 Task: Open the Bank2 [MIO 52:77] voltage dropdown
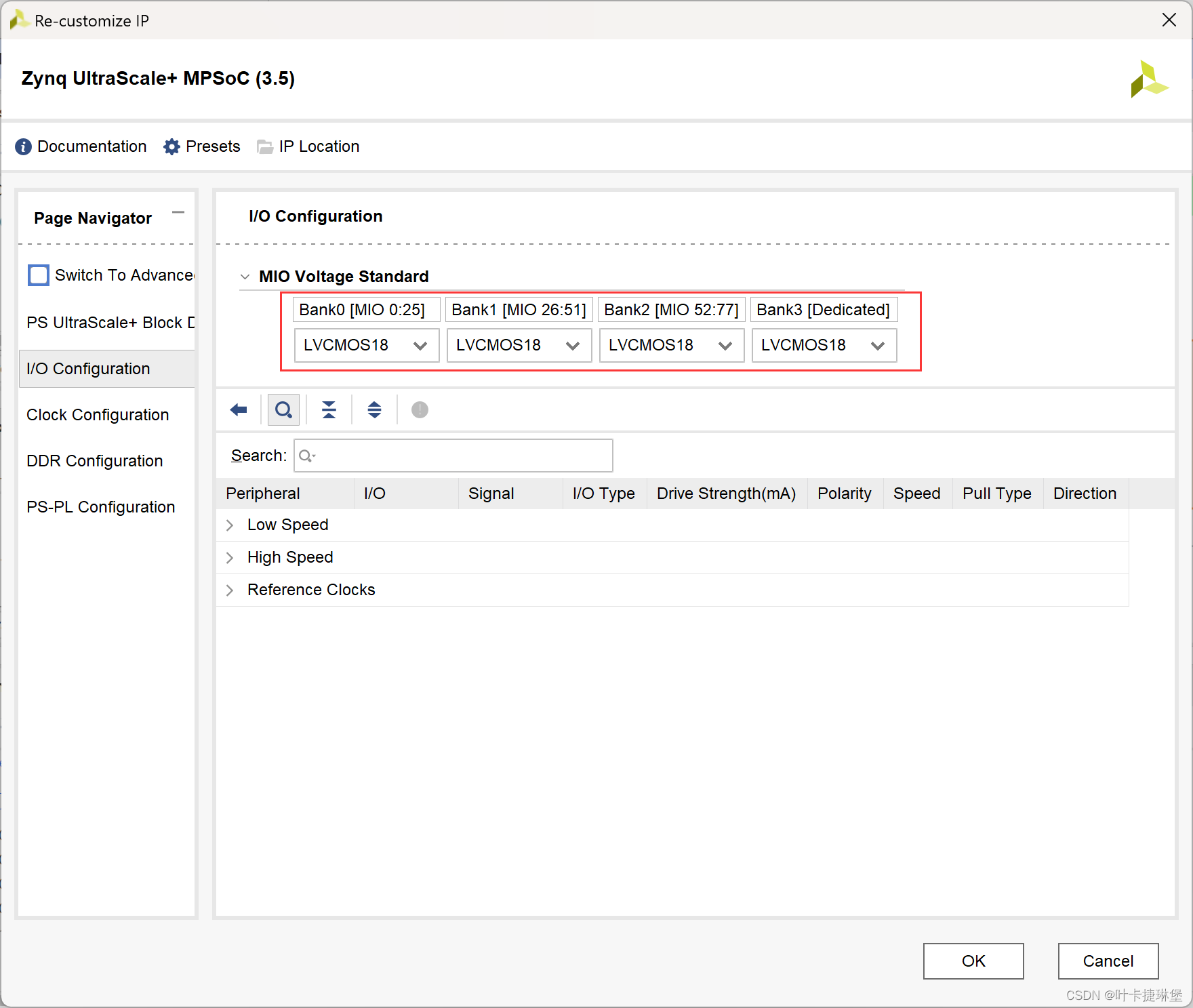coord(672,346)
